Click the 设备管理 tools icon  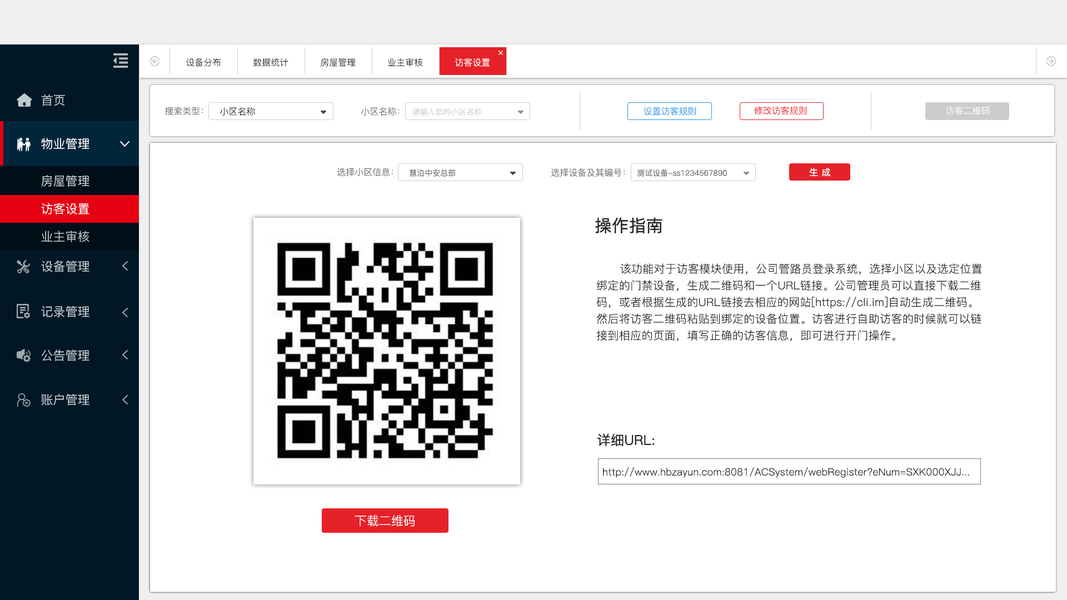24,267
